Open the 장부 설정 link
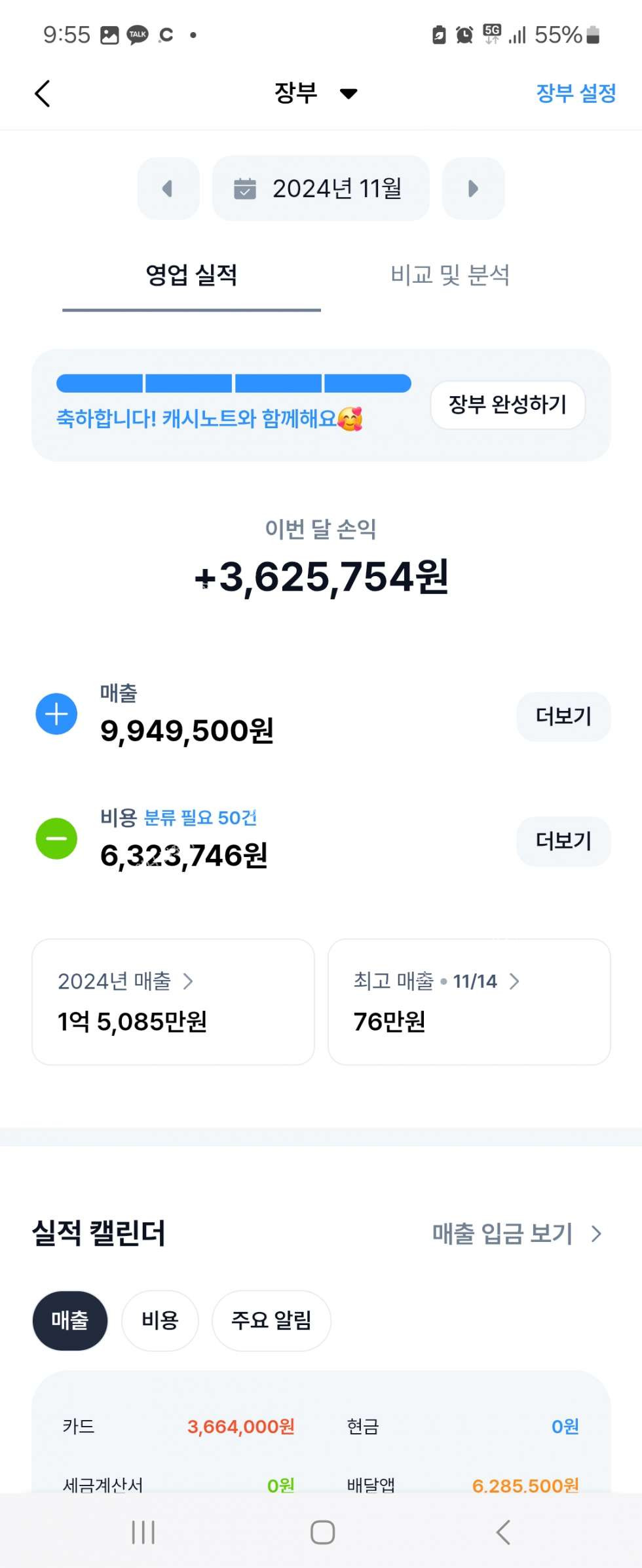The image size is (642, 1568). point(576,93)
